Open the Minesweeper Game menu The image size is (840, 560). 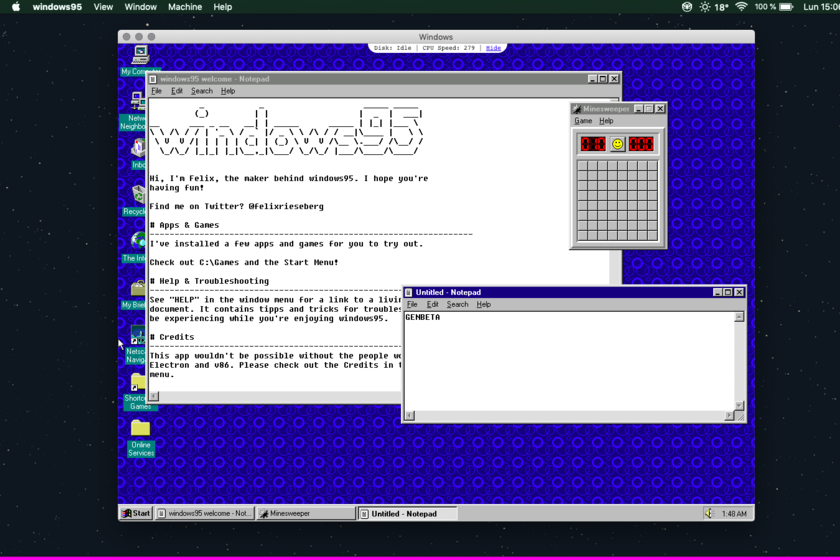[x=583, y=121]
